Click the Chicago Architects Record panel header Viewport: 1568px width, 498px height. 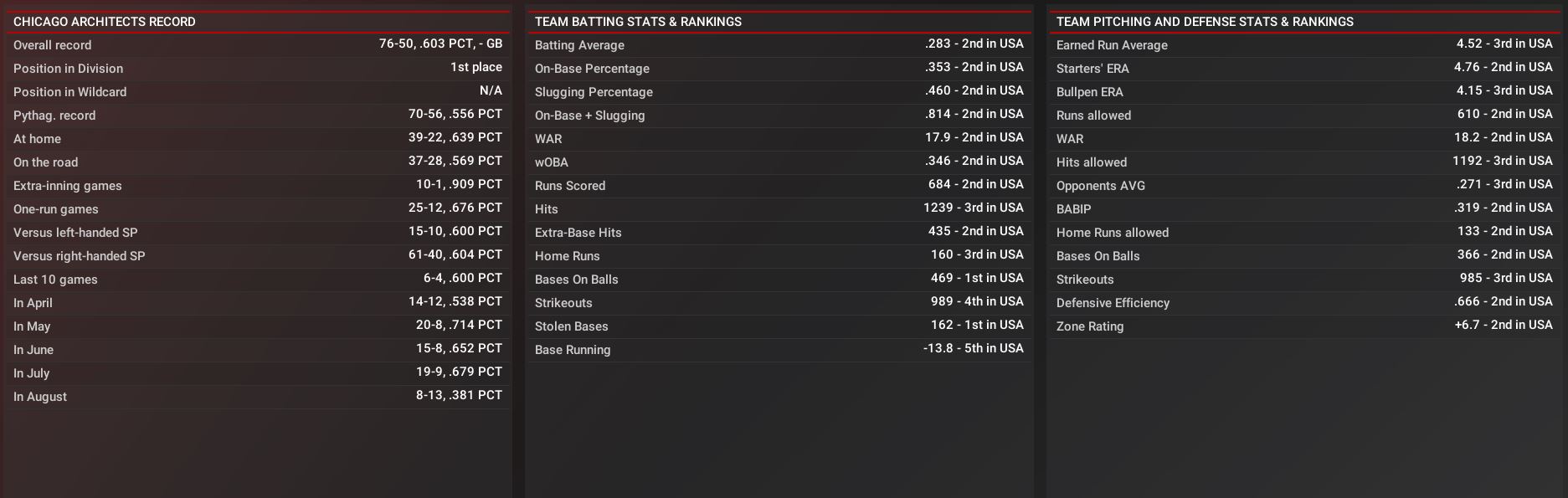(x=105, y=22)
